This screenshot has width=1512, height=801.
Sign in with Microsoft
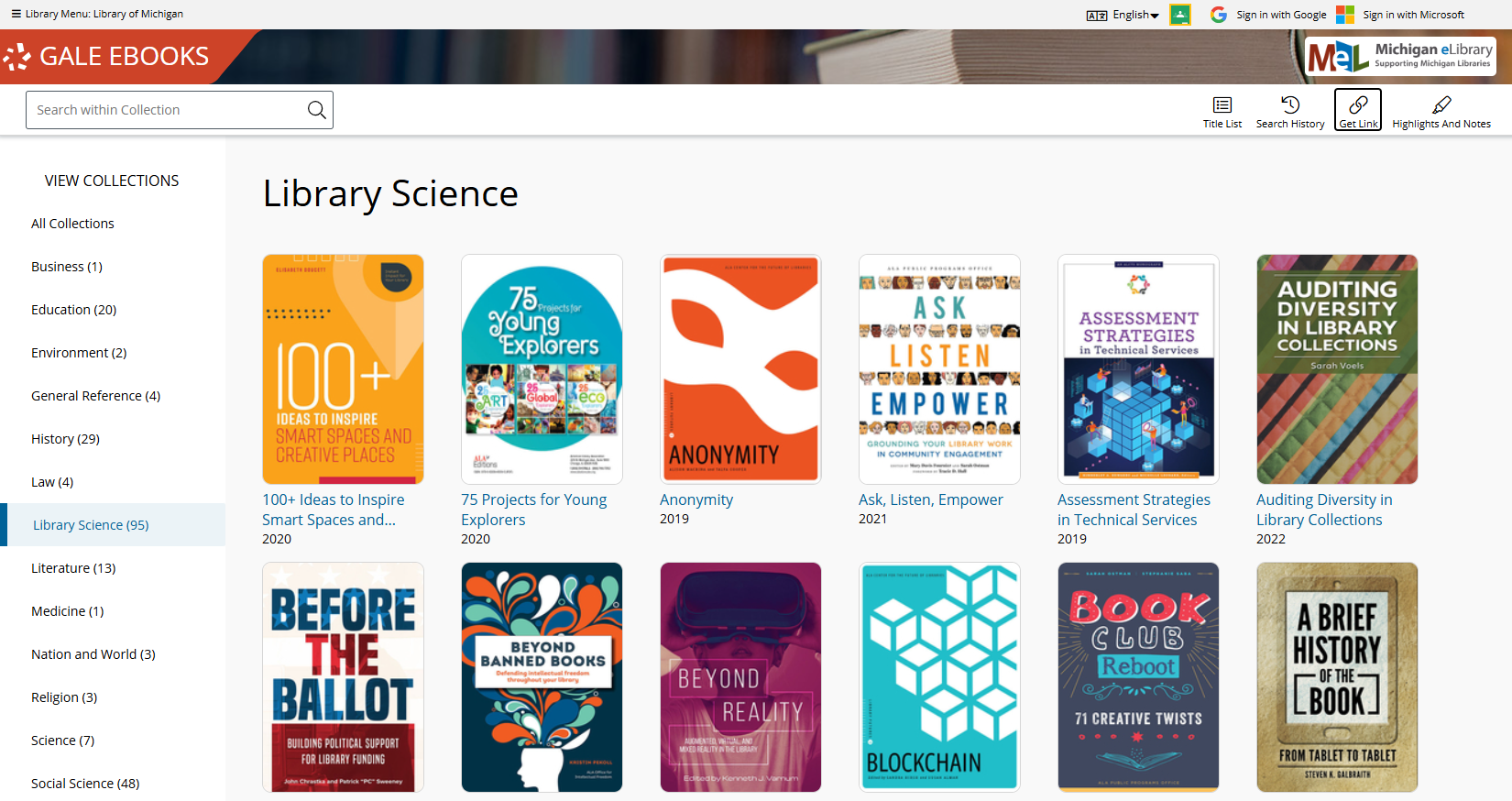[1400, 15]
